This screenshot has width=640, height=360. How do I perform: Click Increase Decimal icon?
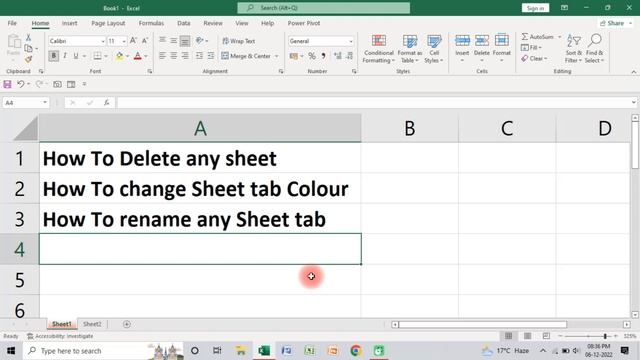pyautogui.click(x=338, y=56)
